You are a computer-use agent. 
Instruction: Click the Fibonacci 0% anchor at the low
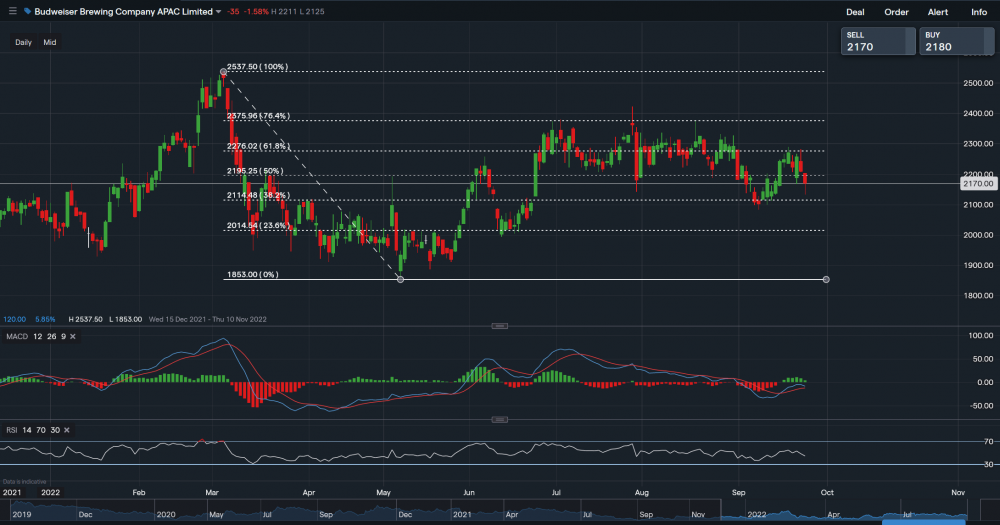click(400, 279)
